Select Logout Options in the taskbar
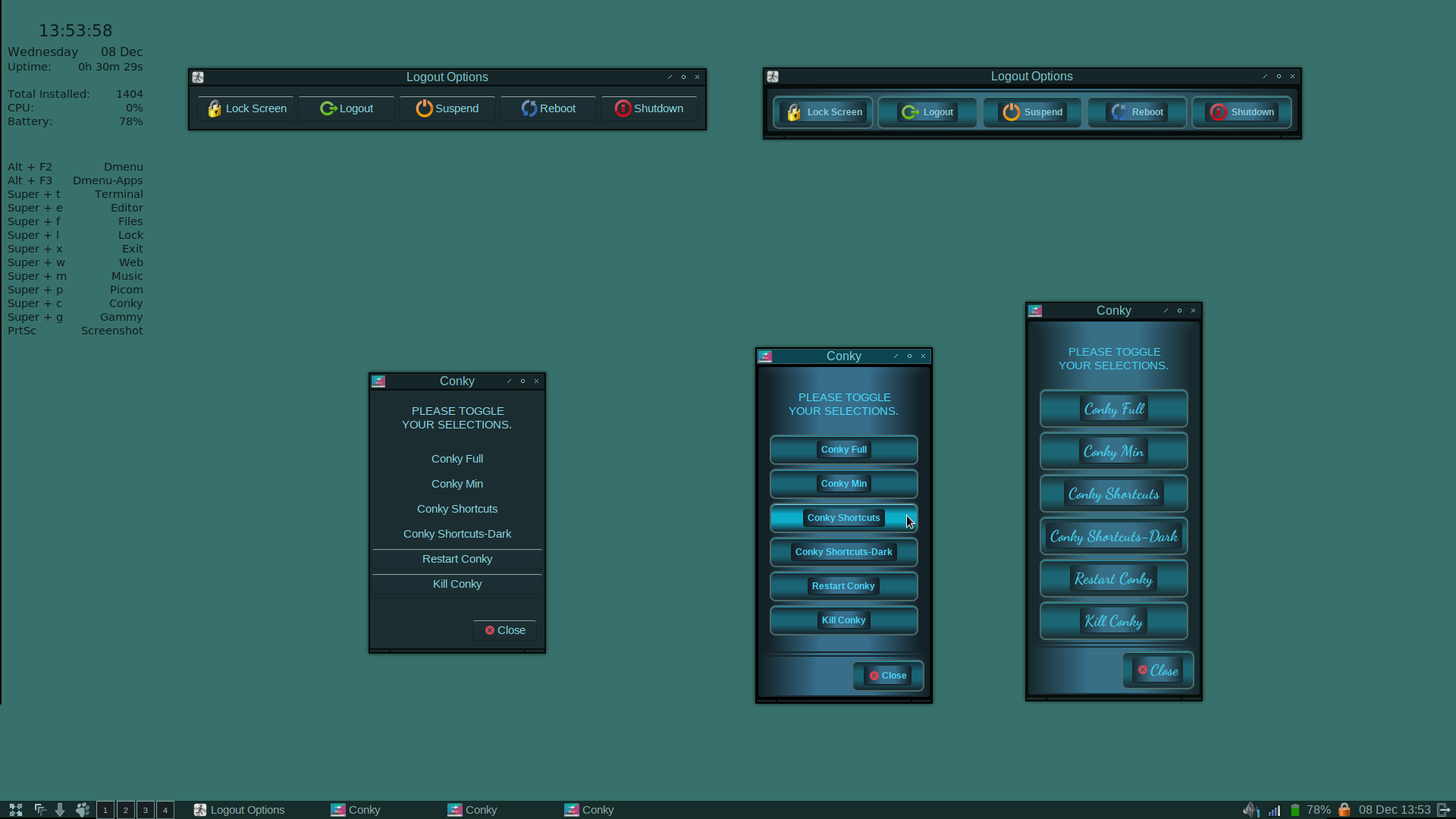 coord(240,810)
